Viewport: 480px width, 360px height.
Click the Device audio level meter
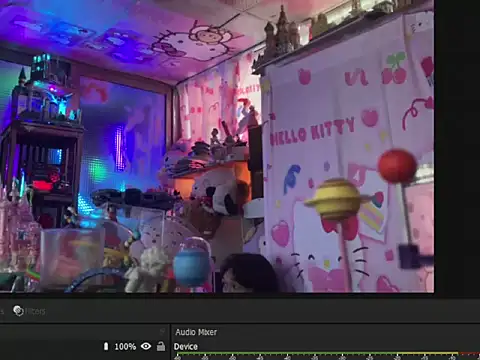coord(327,353)
